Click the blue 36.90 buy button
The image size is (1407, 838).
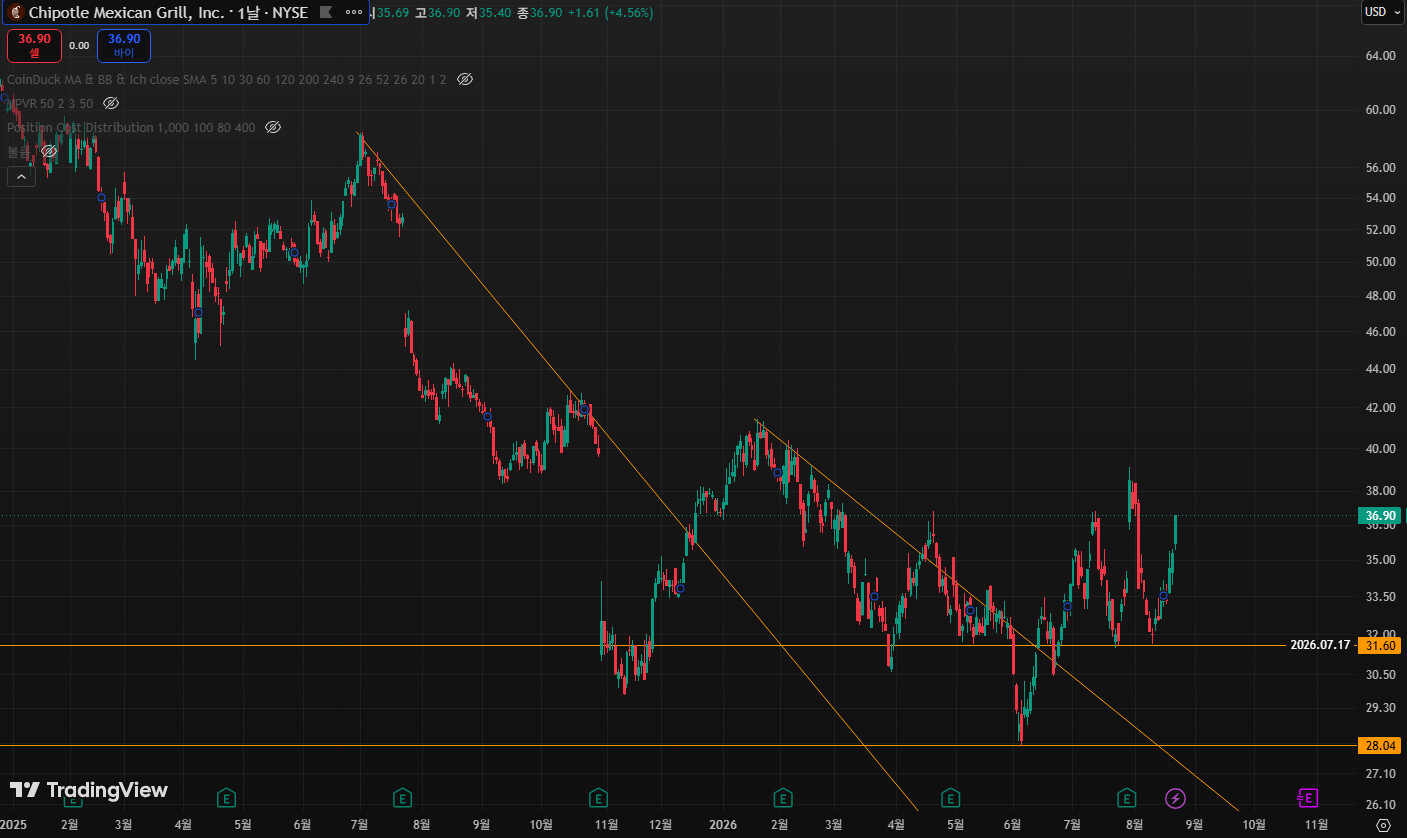pos(124,45)
